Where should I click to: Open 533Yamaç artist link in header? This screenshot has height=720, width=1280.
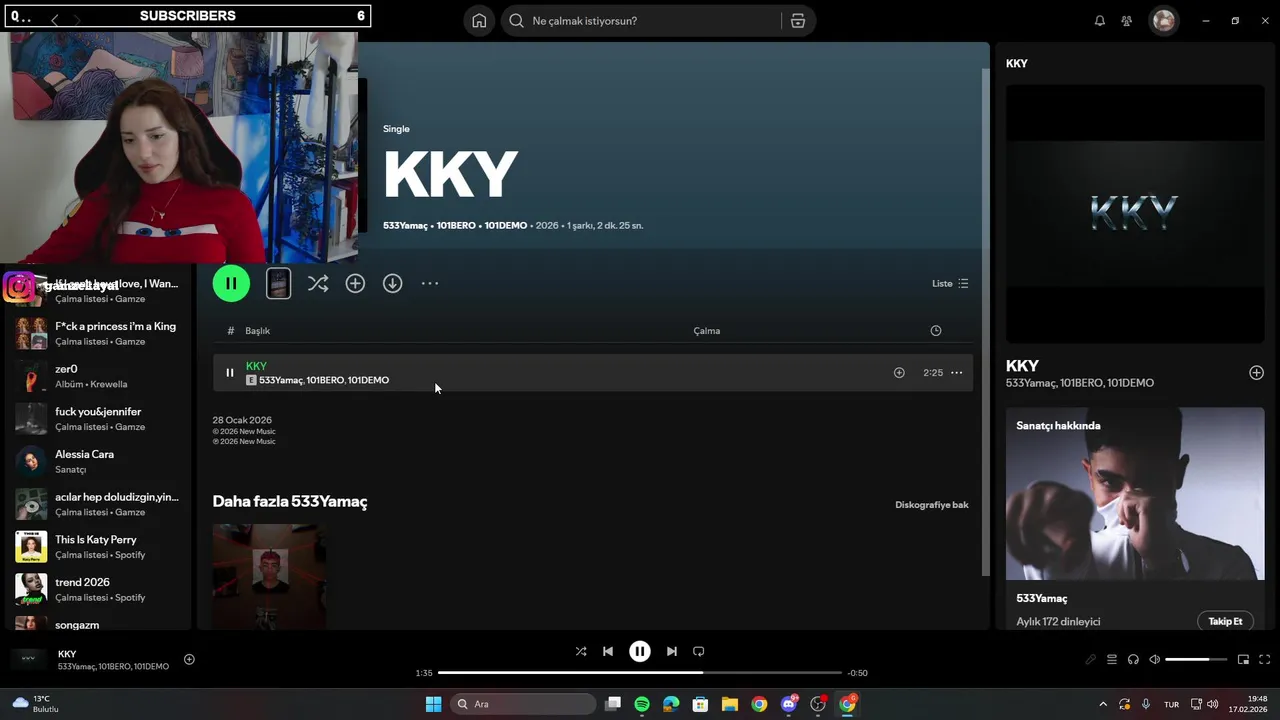(405, 226)
